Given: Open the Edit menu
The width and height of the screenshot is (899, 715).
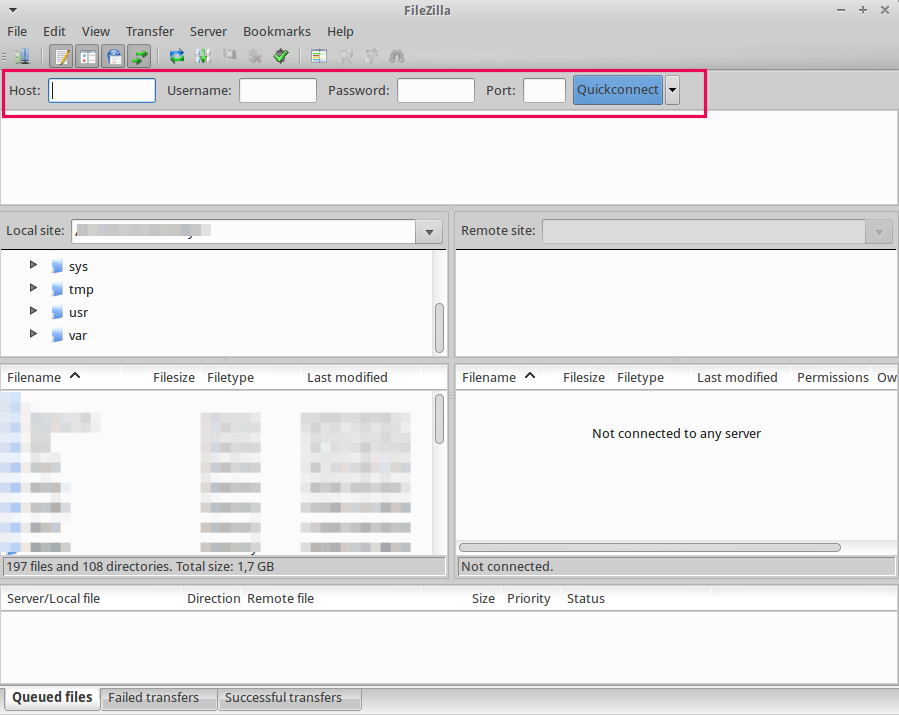Looking at the screenshot, I should pyautogui.click(x=54, y=32).
